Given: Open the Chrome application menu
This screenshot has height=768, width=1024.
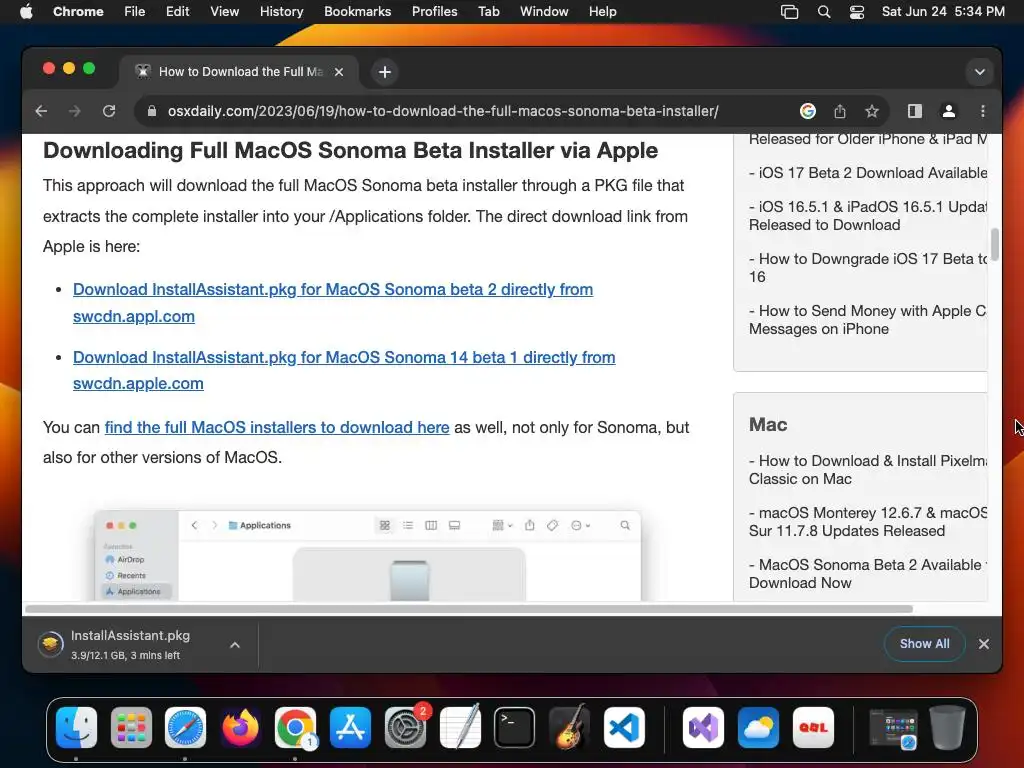Looking at the screenshot, I should click(78, 11).
